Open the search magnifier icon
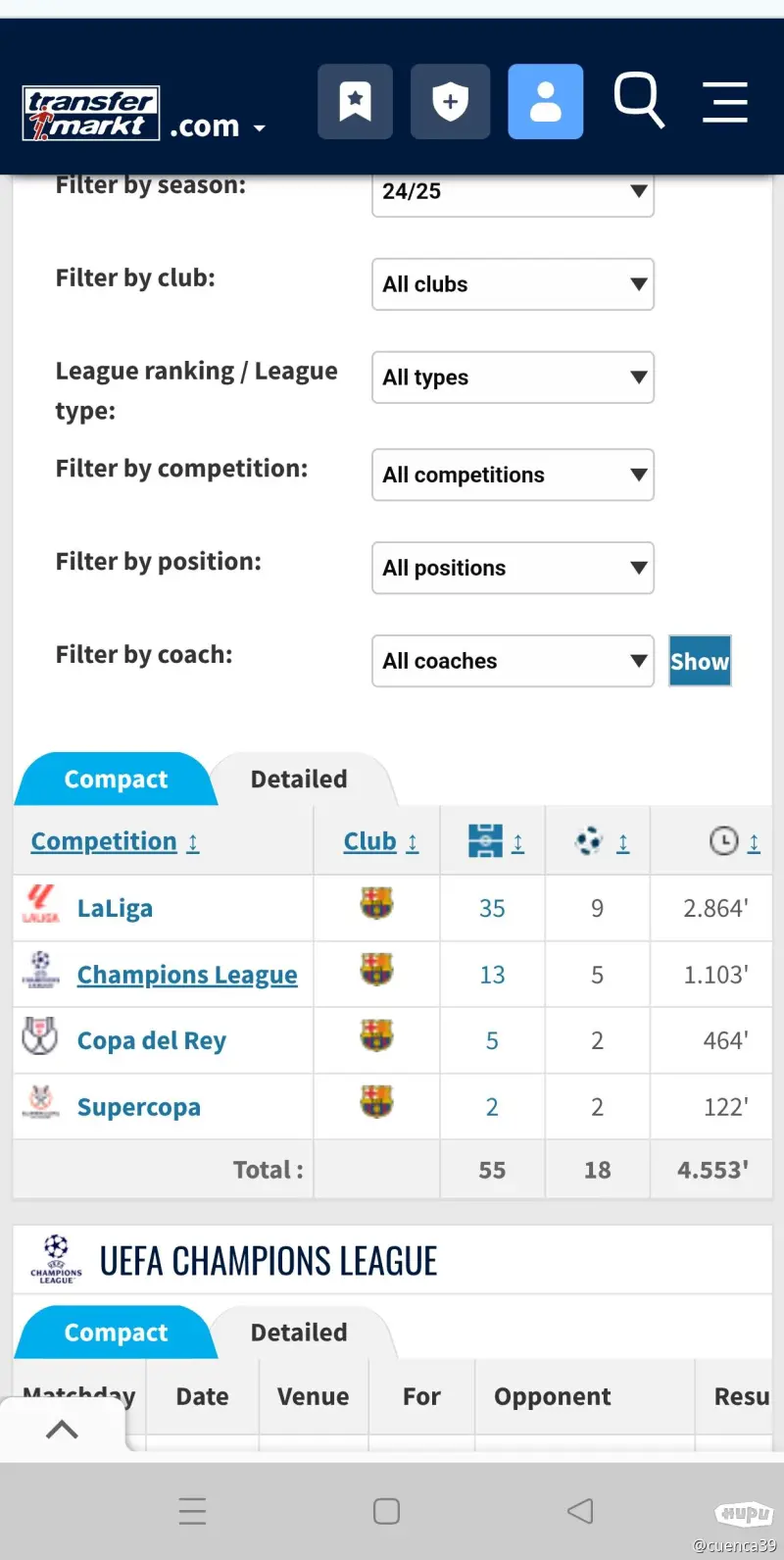The width and height of the screenshot is (784, 1560). (639, 100)
